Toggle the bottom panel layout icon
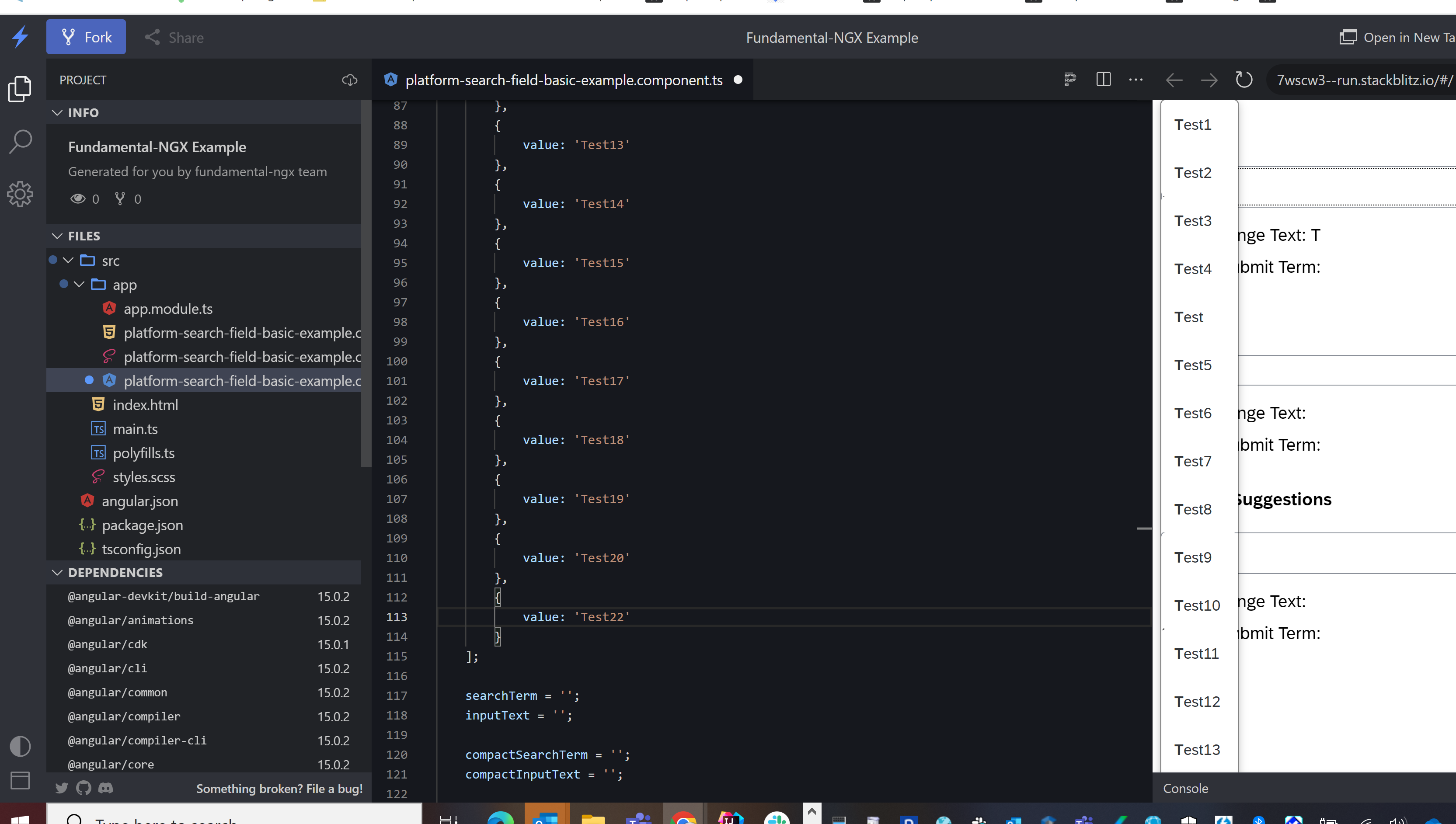1456x824 pixels. 21,780
